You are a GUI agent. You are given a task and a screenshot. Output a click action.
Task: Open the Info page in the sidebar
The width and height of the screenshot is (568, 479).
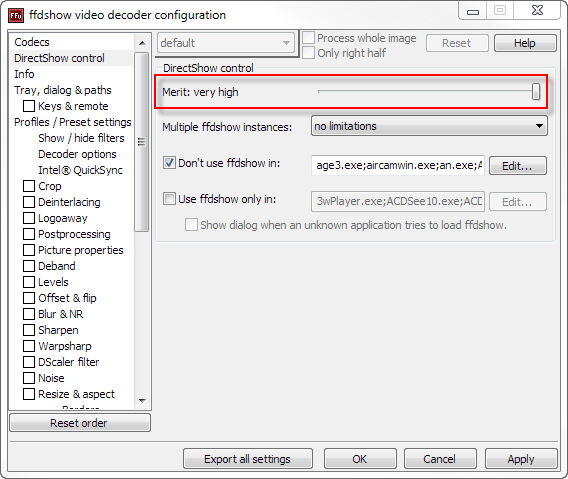click(x=24, y=74)
